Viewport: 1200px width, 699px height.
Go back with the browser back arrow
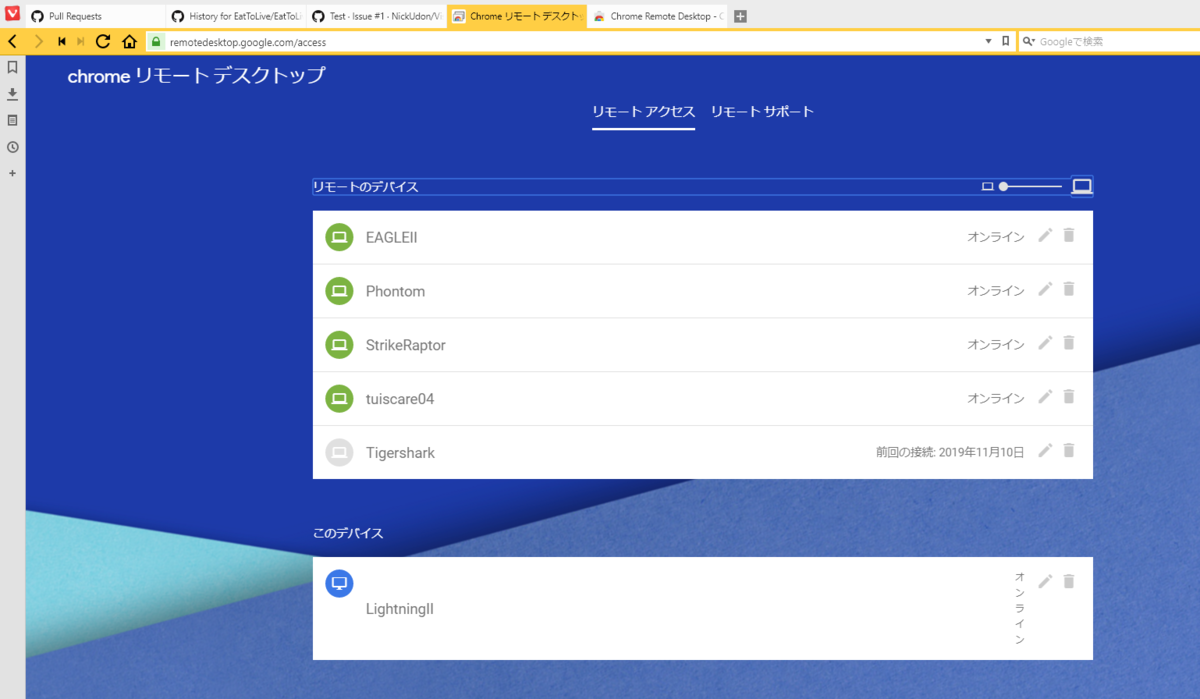coord(12,42)
